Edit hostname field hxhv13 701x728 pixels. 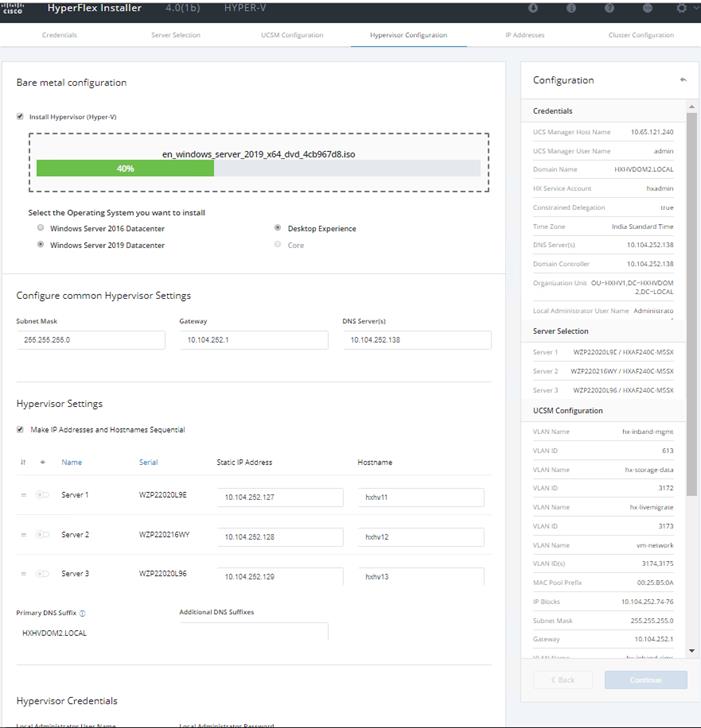[421, 577]
